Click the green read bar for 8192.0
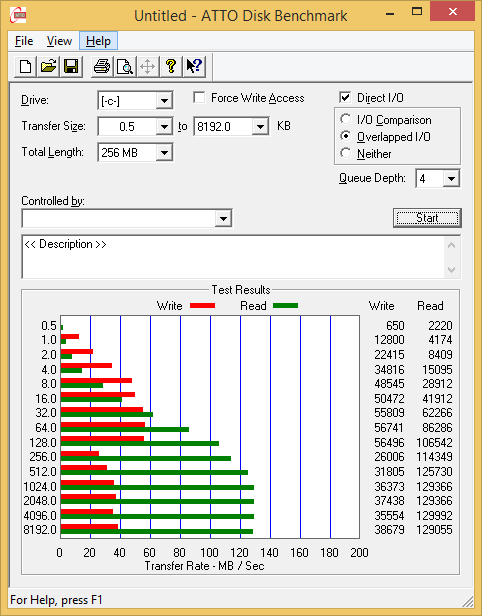Screen dimensions: 482x616 point(157,532)
